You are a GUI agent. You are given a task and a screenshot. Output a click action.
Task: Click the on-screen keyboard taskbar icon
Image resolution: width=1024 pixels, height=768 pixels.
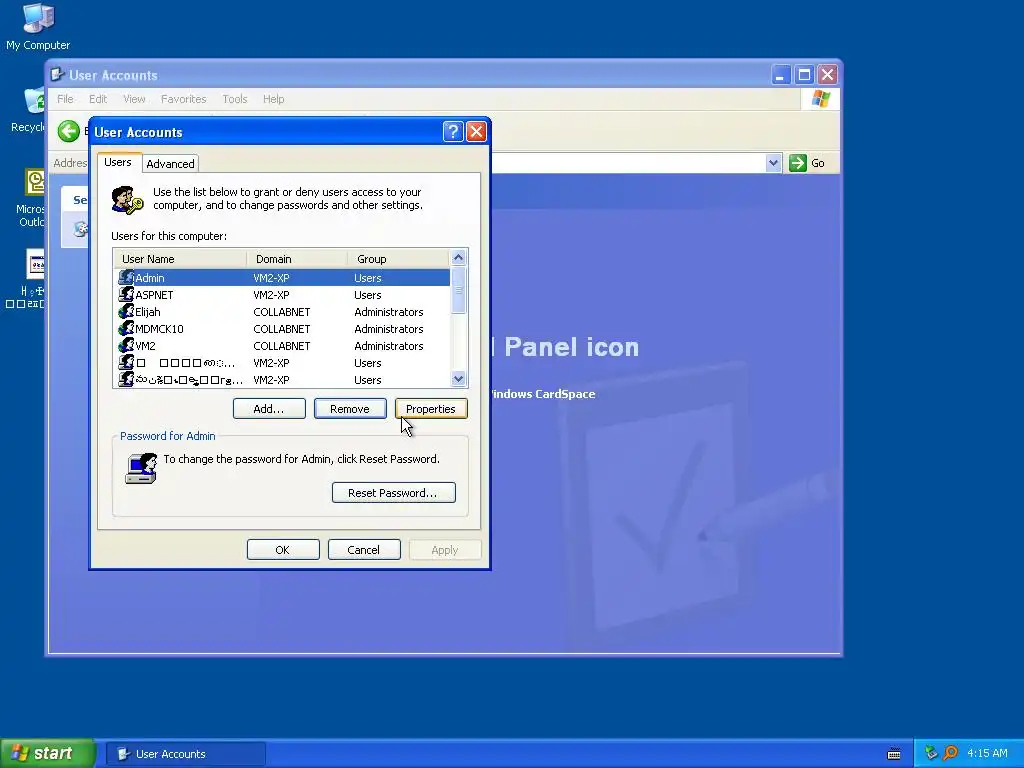click(x=894, y=754)
